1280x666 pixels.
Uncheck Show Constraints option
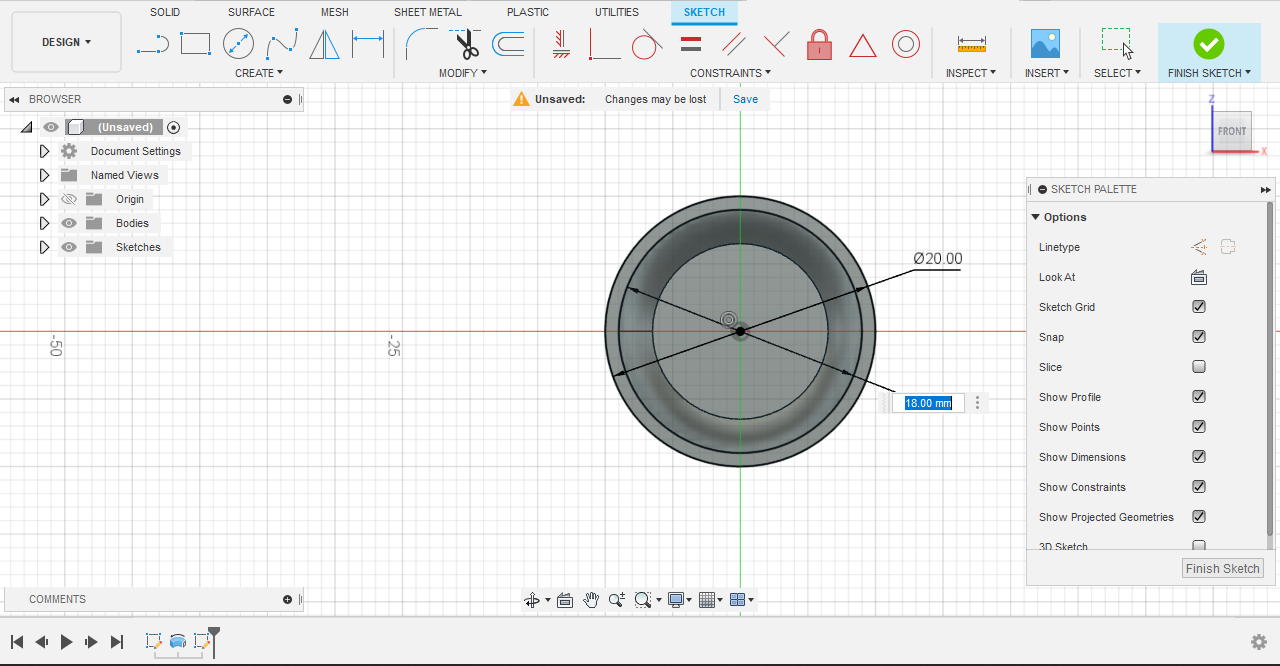1199,487
